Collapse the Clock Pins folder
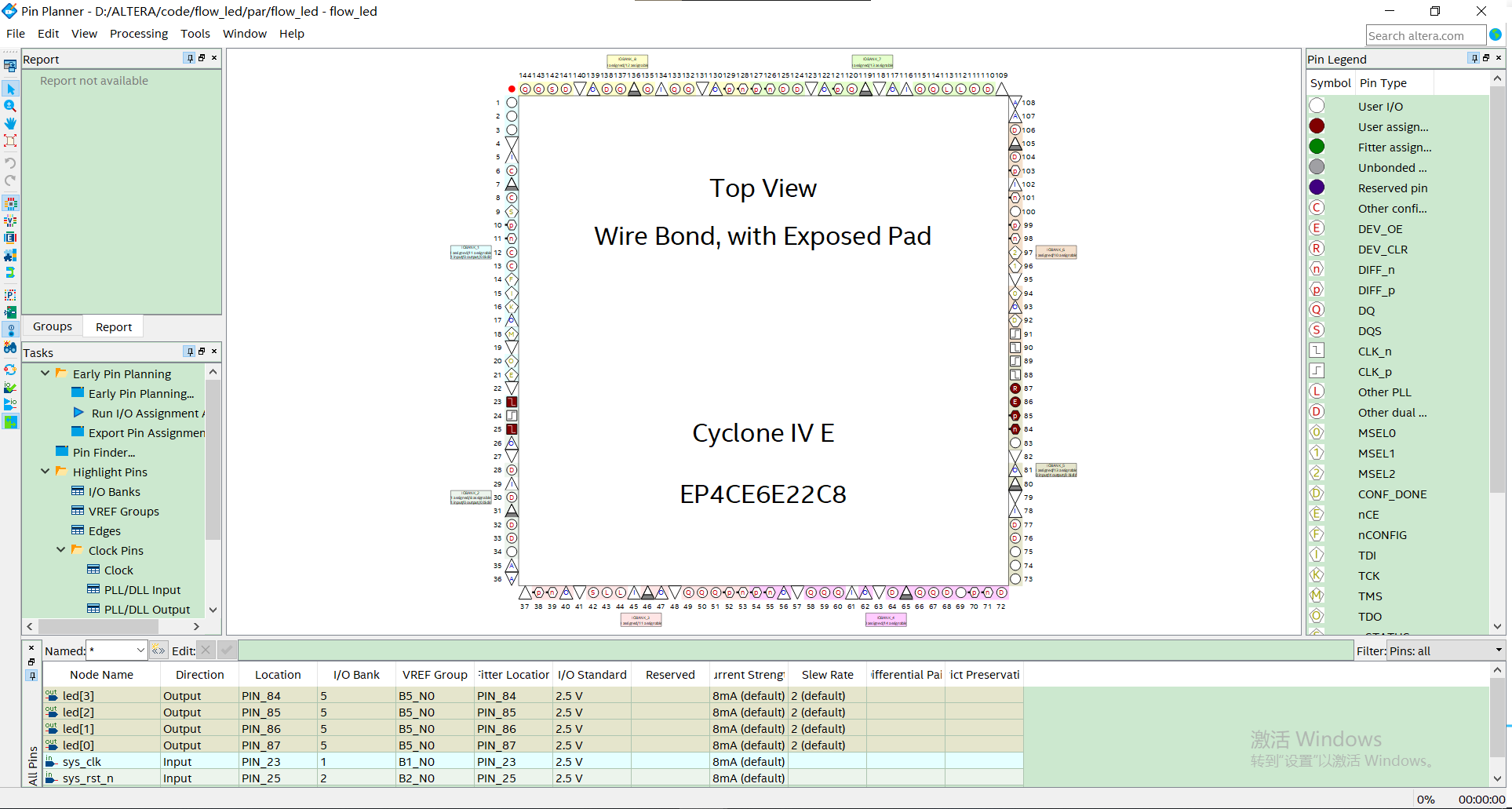This screenshot has height=809, width=1512. click(60, 550)
